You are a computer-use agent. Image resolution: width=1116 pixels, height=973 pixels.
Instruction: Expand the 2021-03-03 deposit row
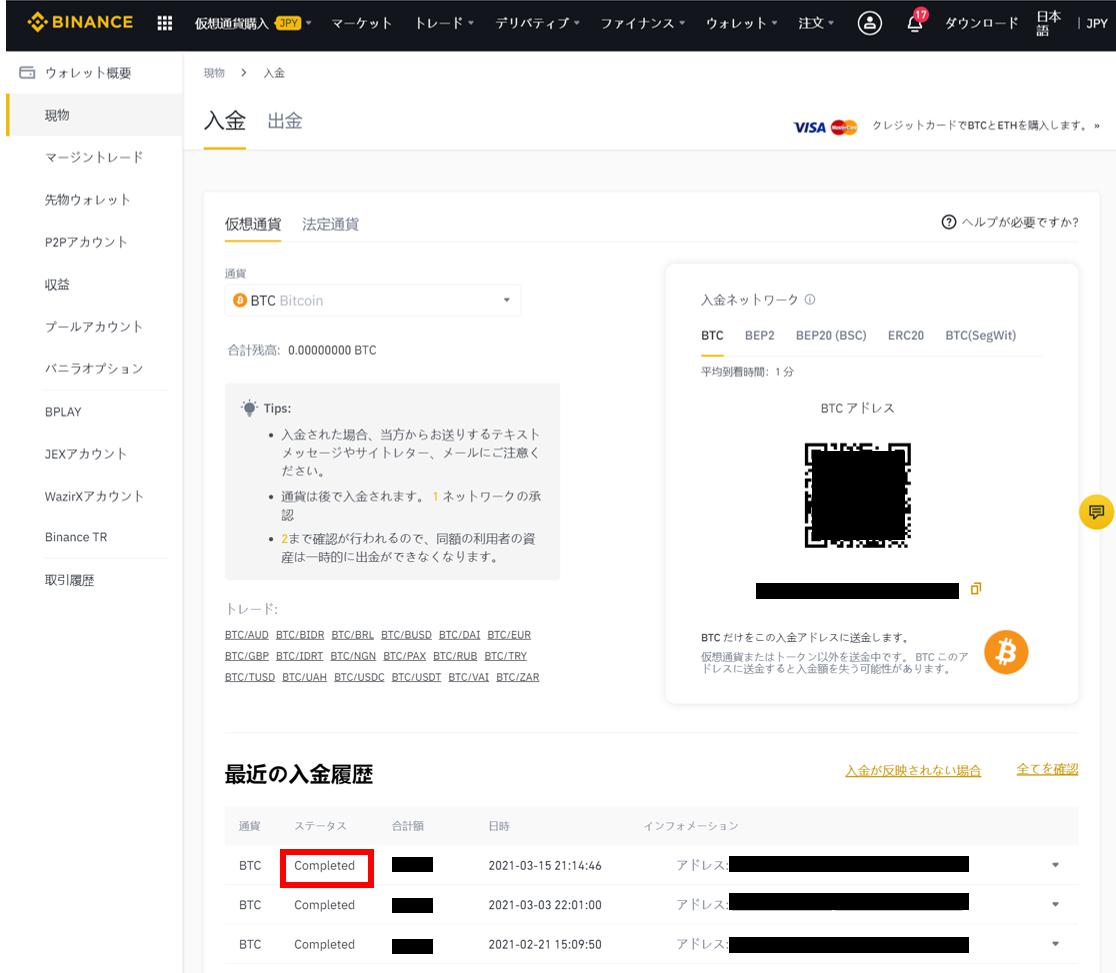pos(1055,904)
